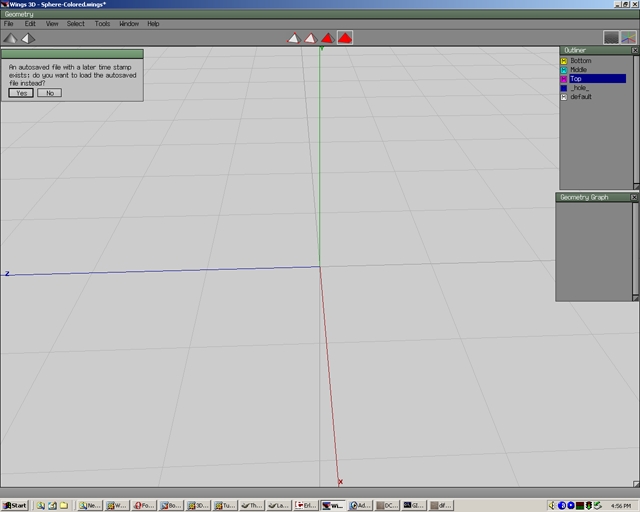The image size is (640, 512).
Task: Select body selection mode pyramid icon
Action: coord(345,38)
